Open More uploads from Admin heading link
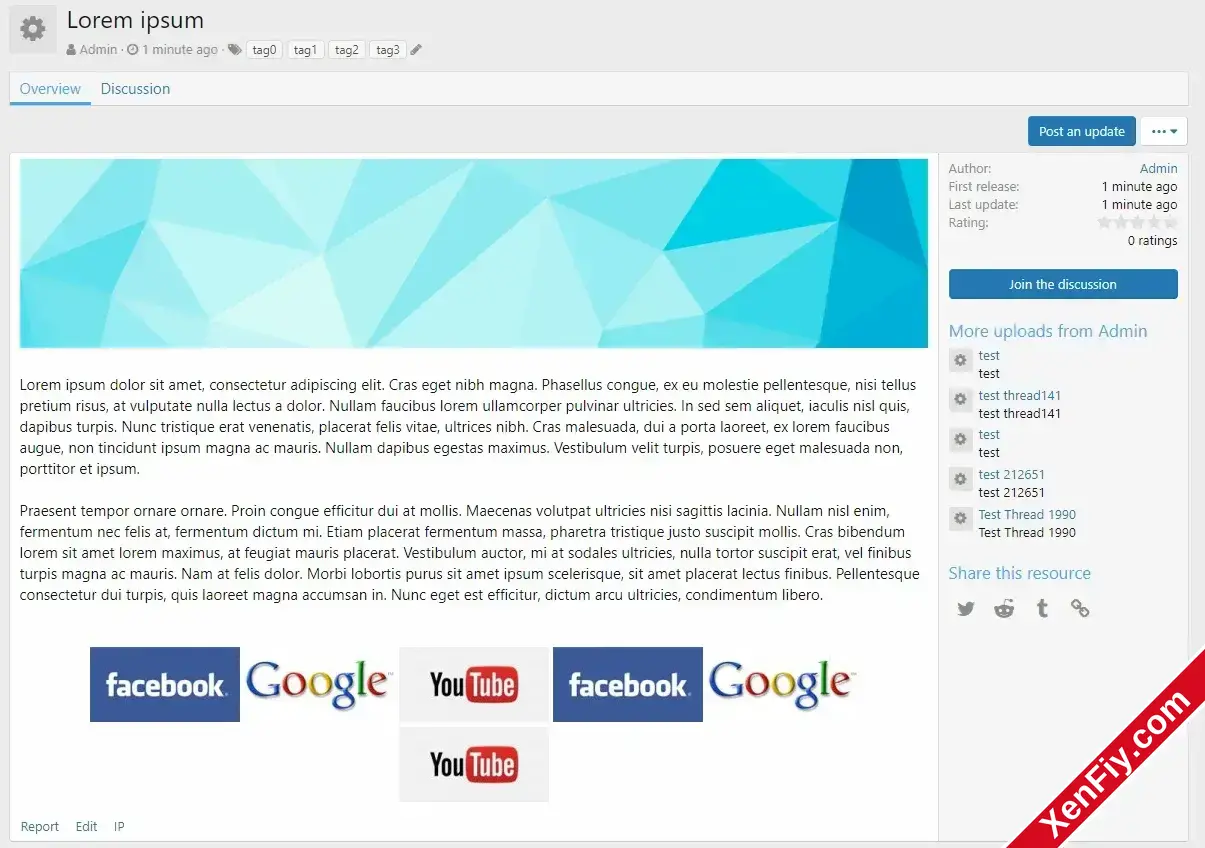 tap(1048, 331)
